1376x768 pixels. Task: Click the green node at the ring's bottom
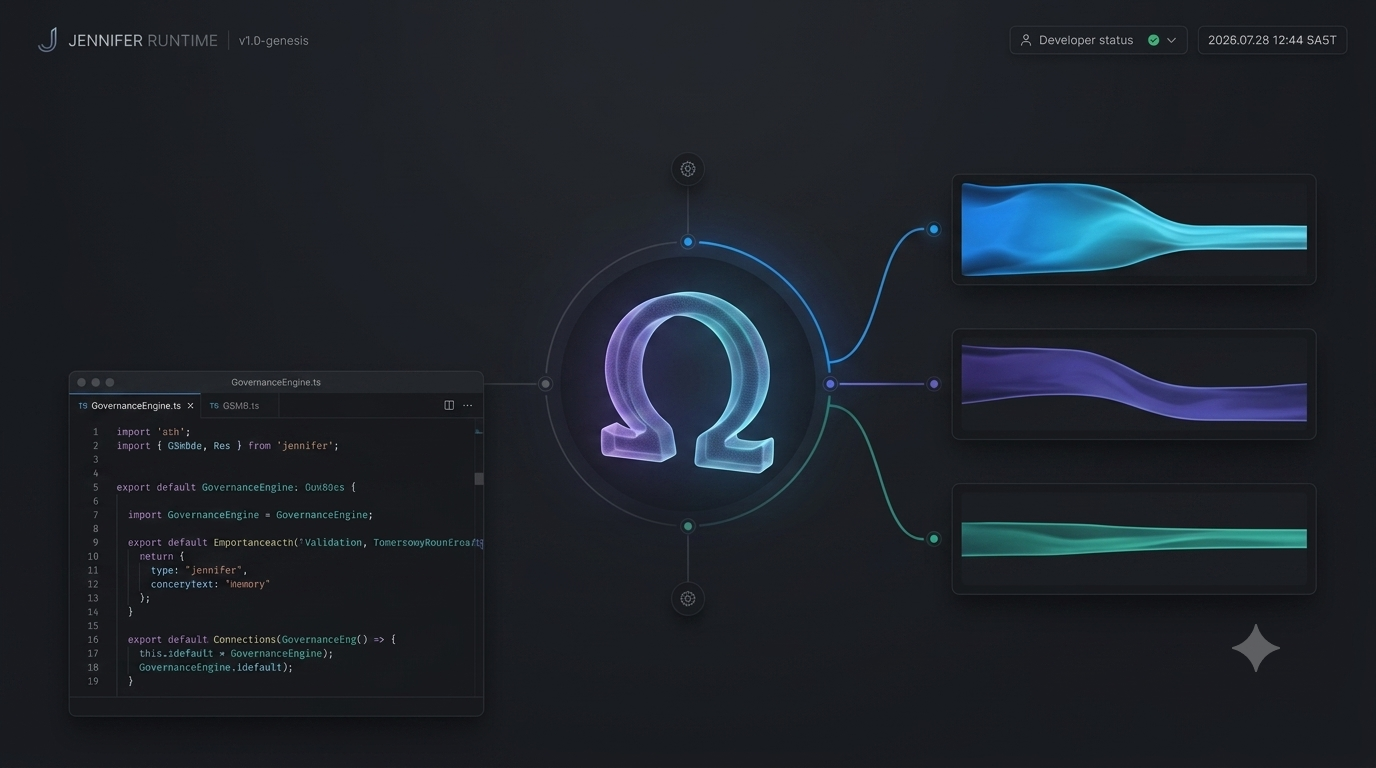point(688,526)
